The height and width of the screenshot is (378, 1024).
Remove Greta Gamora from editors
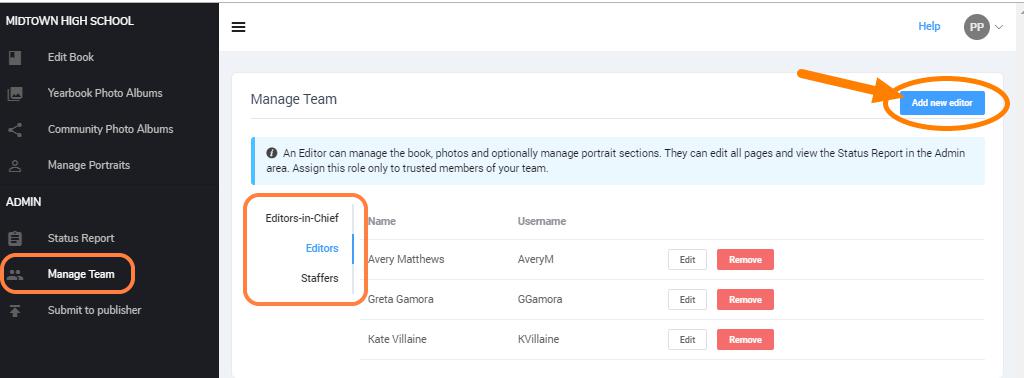[745, 300]
